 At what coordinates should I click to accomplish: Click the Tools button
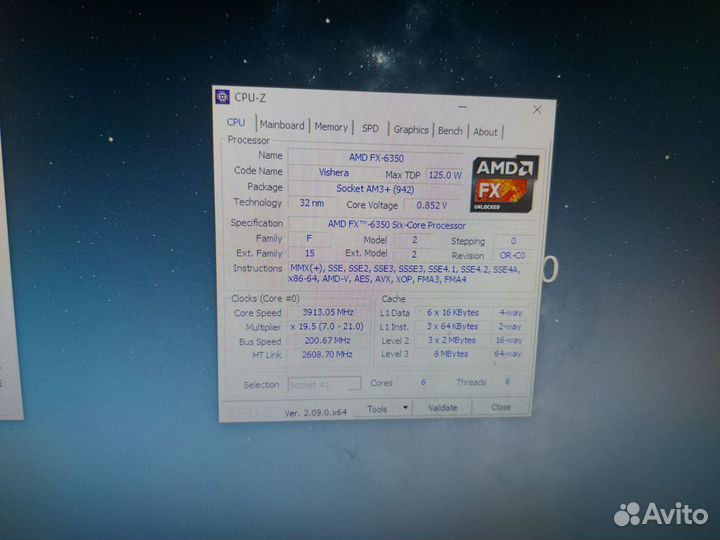(377, 408)
